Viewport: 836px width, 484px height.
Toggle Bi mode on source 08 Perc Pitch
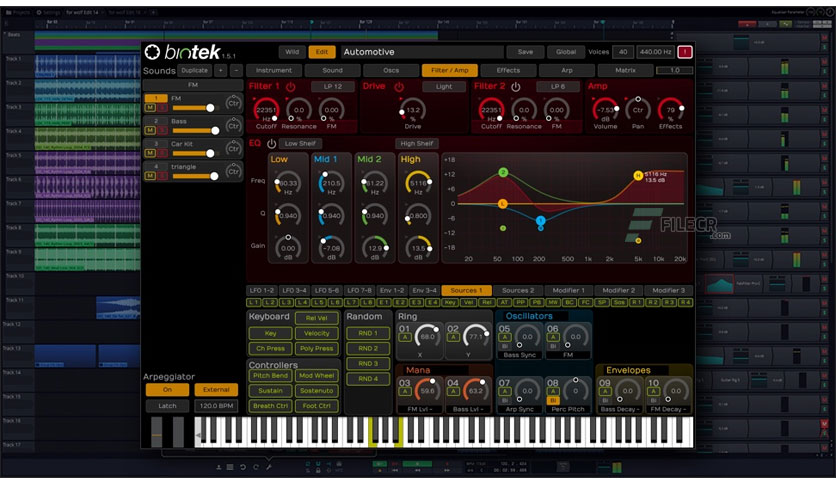(553, 400)
